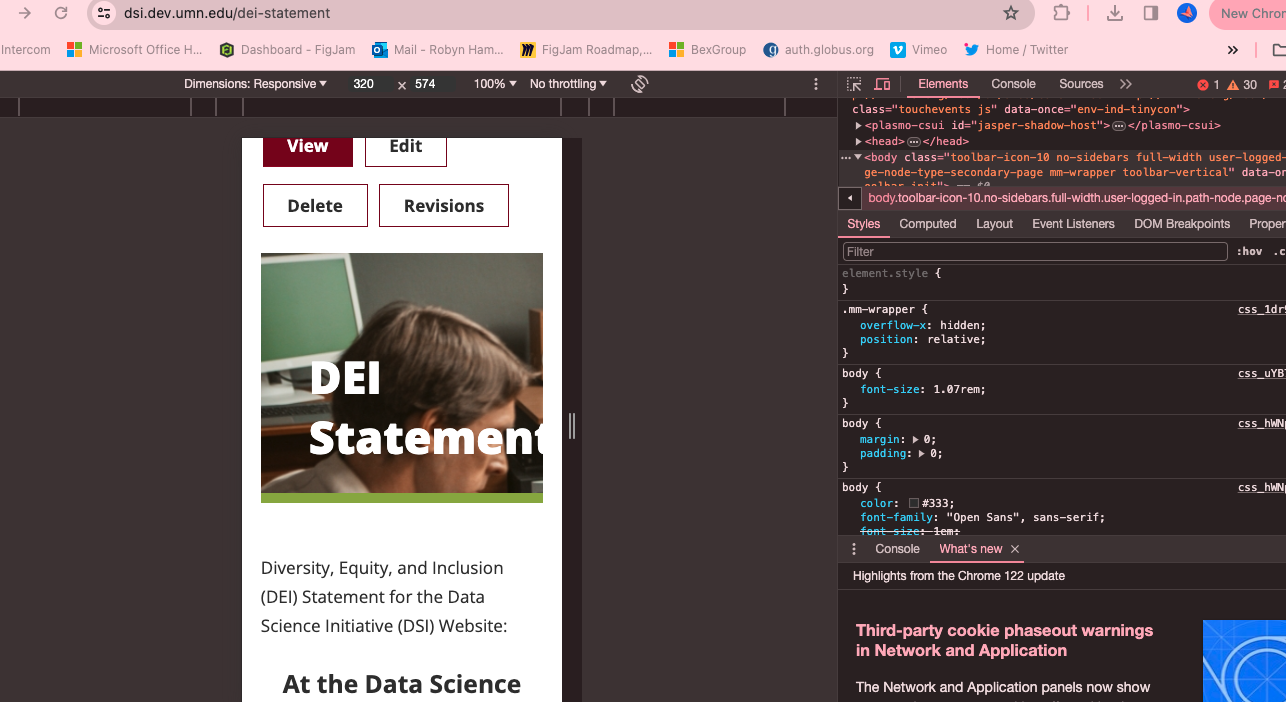Open the Chrome extensions puzzle icon
This screenshot has height=702, width=1286.
click(x=1062, y=14)
